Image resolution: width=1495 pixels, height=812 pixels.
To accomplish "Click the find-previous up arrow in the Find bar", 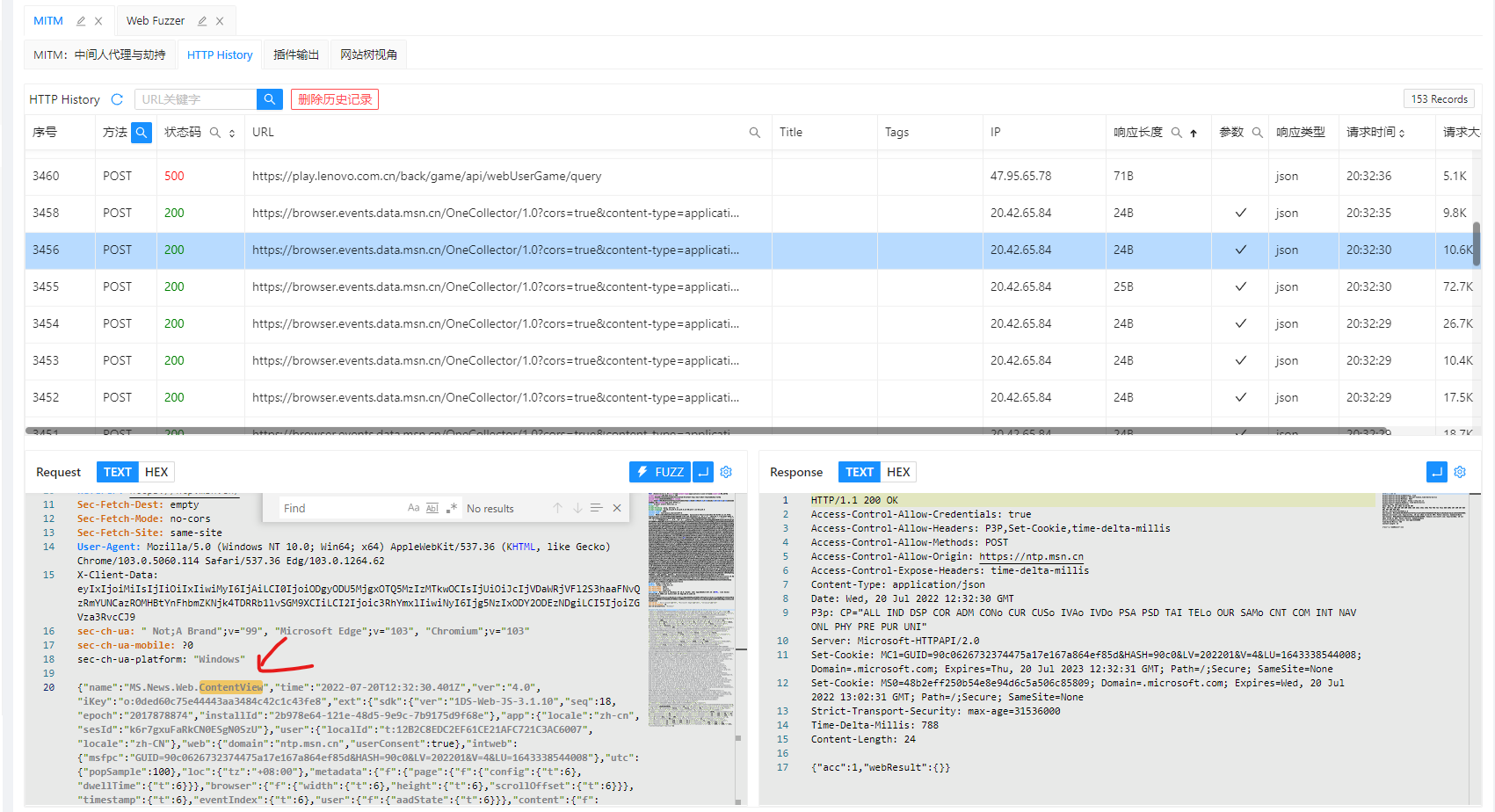I will click(557, 507).
